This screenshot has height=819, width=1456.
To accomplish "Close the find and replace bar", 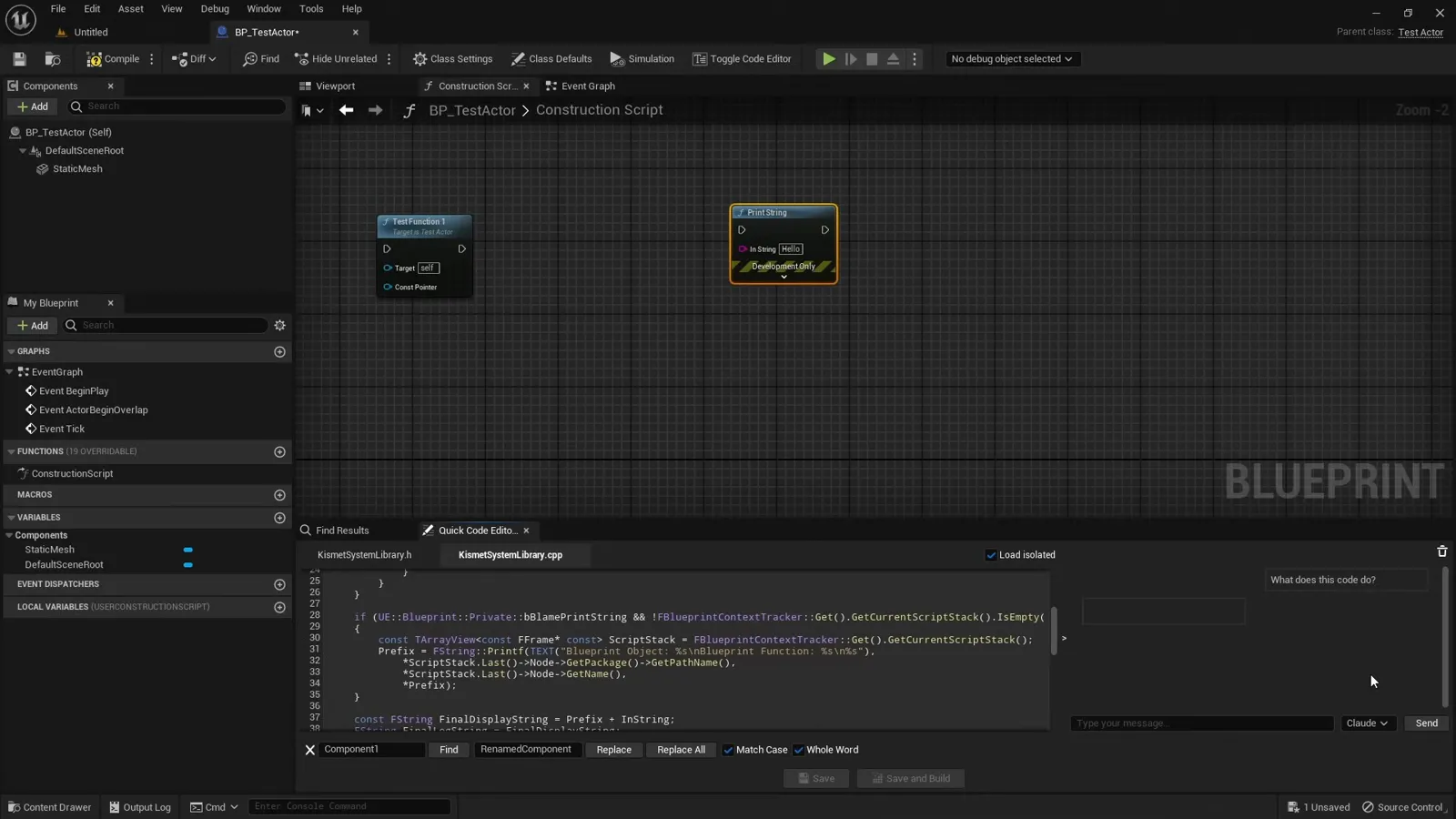I will tap(309, 751).
